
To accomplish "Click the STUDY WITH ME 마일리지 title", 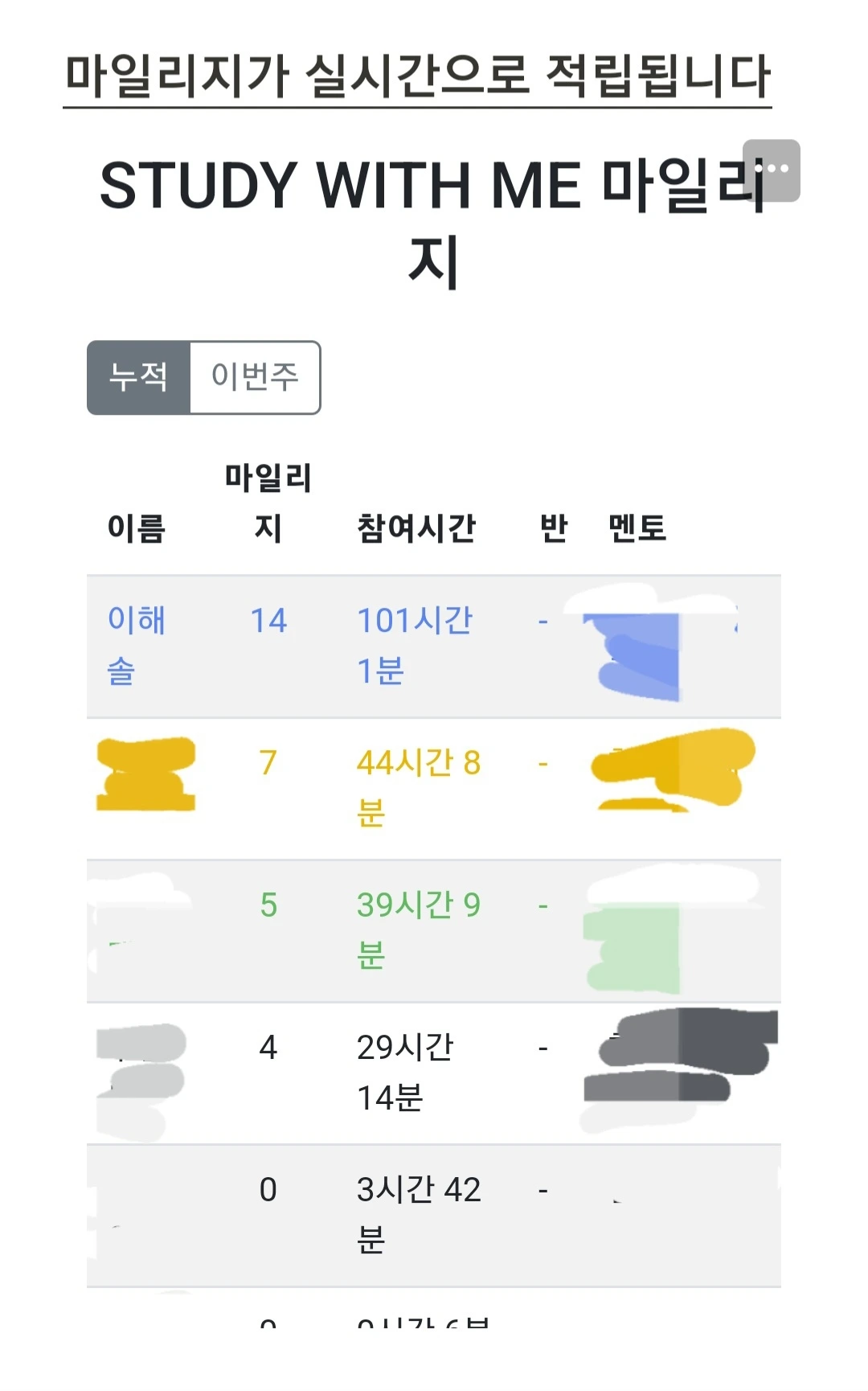I will click(x=434, y=223).
